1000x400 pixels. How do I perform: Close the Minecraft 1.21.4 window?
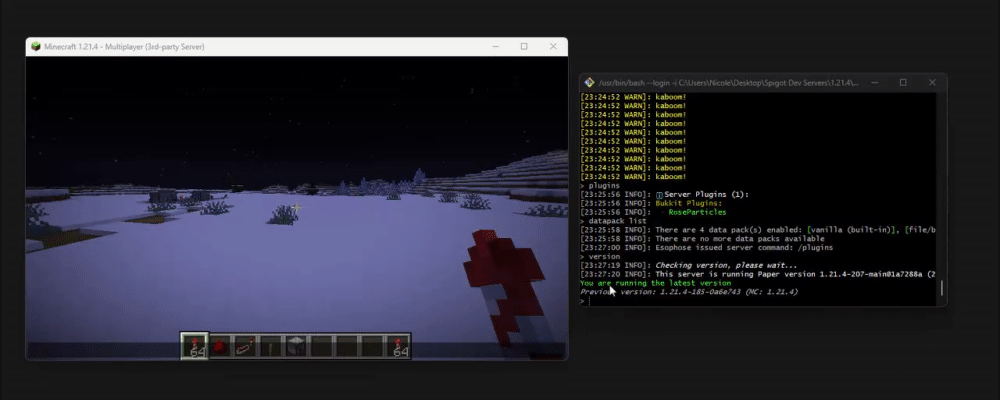pyautogui.click(x=553, y=47)
